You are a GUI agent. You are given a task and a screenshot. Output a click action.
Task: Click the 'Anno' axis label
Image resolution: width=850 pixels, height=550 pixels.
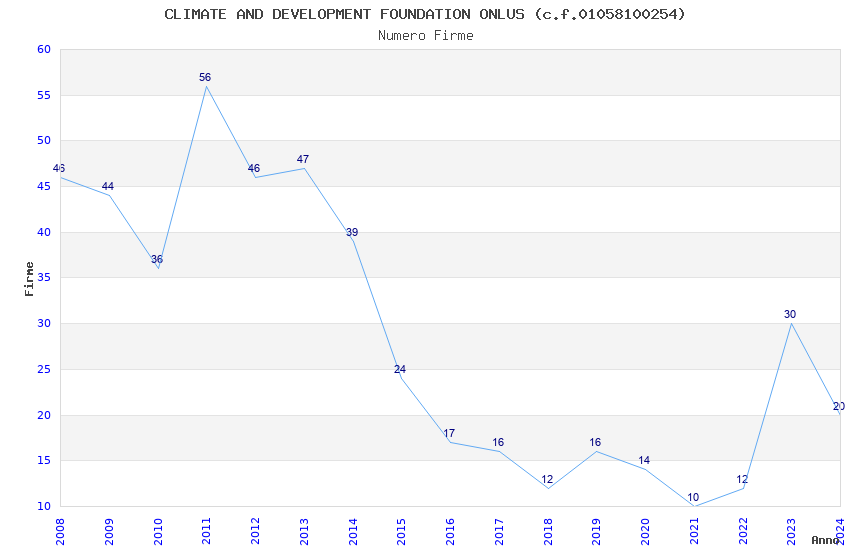(x=825, y=540)
